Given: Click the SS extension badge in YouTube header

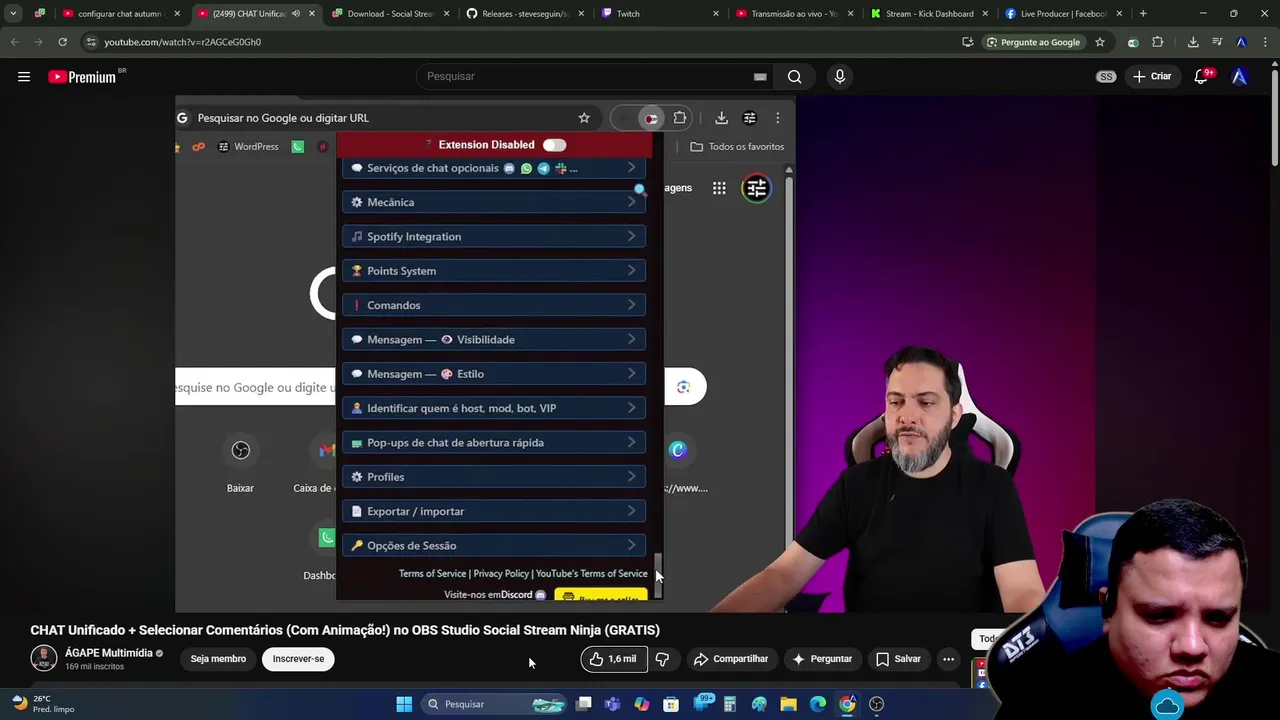Looking at the screenshot, I should click(1106, 77).
